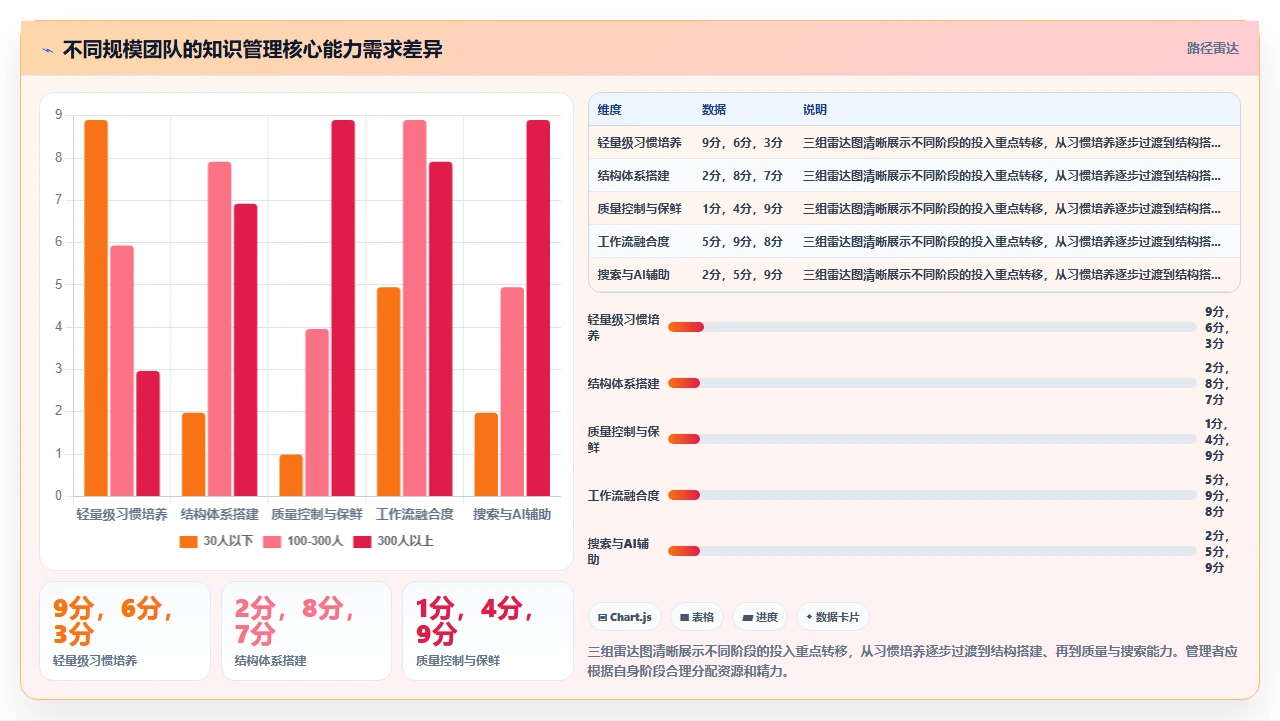
Task: Click table value 2分，5分，9分
Action: [742, 275]
